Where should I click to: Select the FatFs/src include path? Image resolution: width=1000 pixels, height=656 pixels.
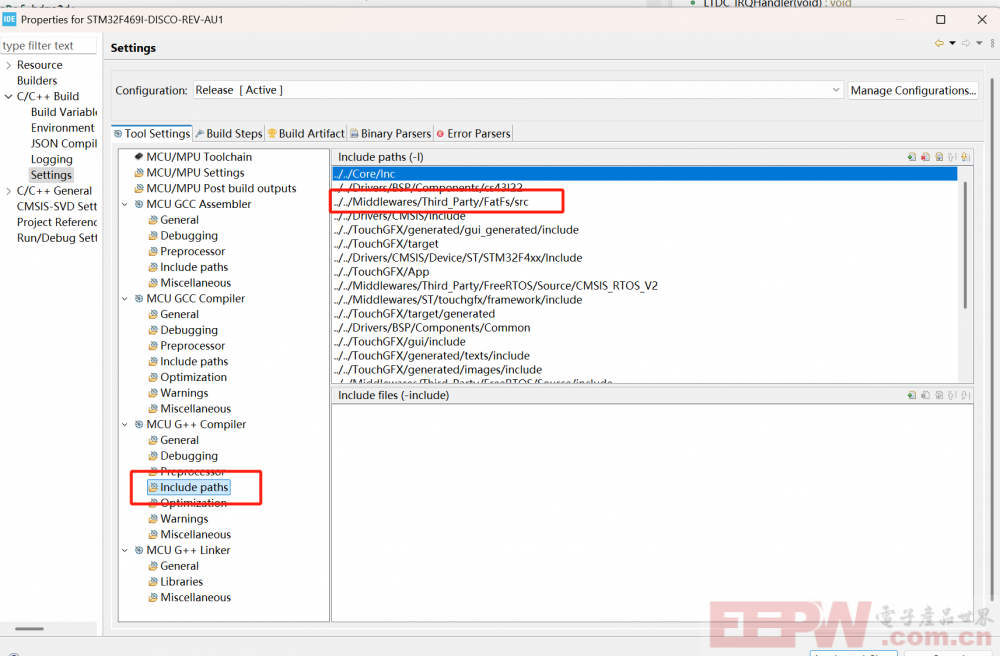pos(644,202)
